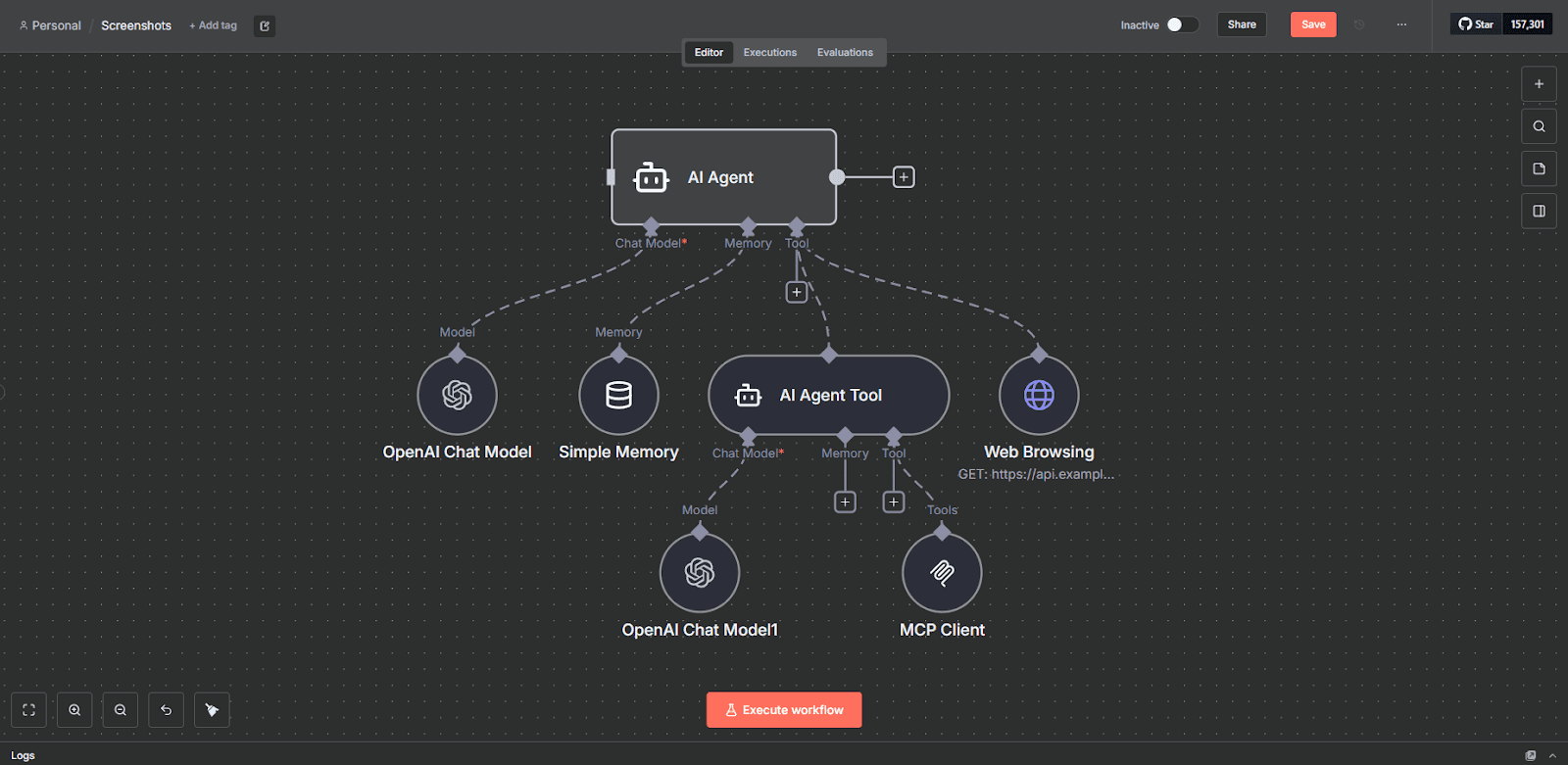Add memory to AI Agent Tool
The image size is (1568, 765).
tap(845, 502)
